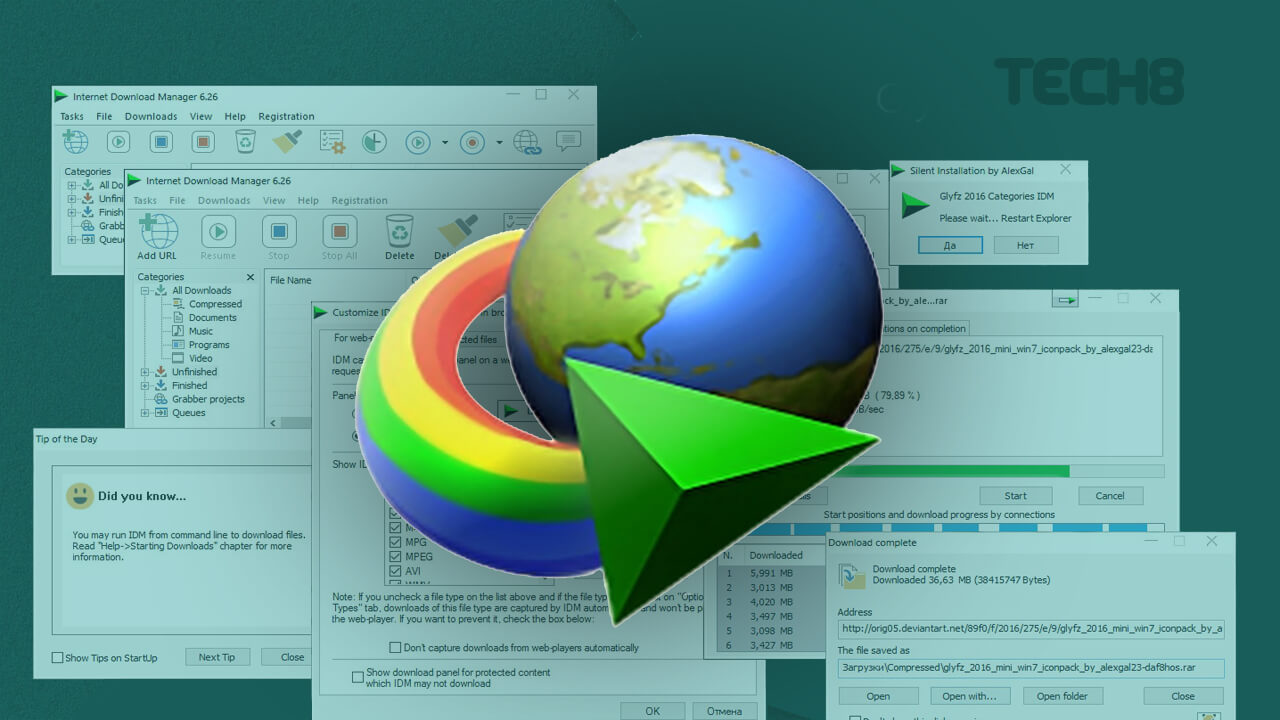Image resolution: width=1280 pixels, height=720 pixels.
Task: Click Add URL globe icon in back IDM window
Action: coord(75,141)
